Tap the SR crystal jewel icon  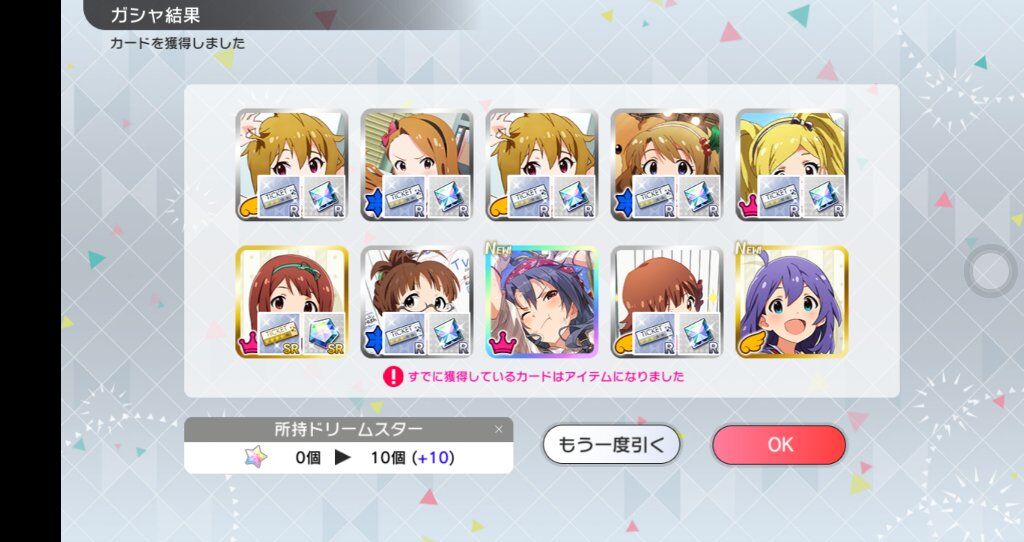coord(325,334)
